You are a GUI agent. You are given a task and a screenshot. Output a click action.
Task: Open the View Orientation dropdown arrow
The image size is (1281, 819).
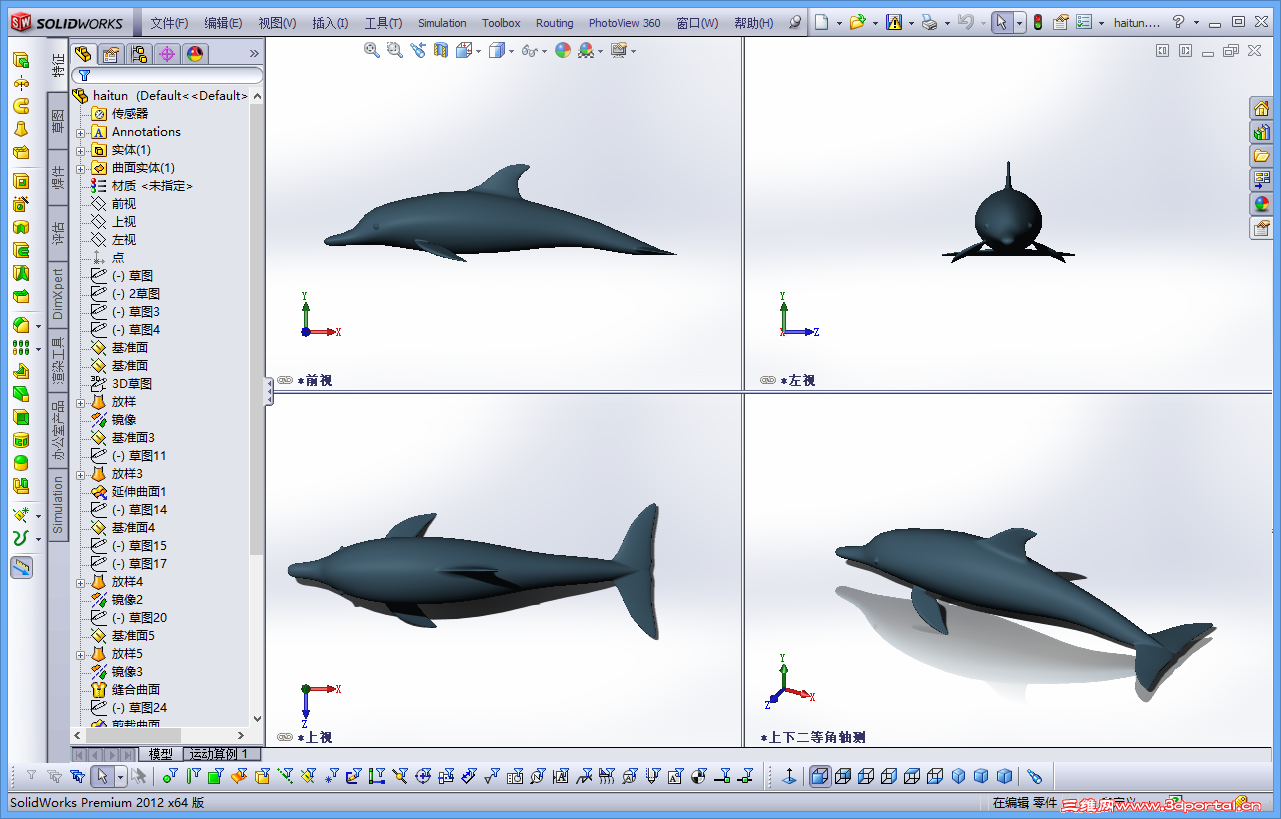tap(479, 51)
